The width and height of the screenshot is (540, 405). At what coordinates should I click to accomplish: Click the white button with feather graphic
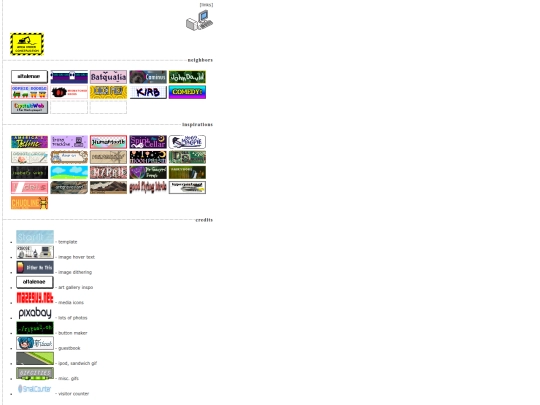[x=187, y=187]
